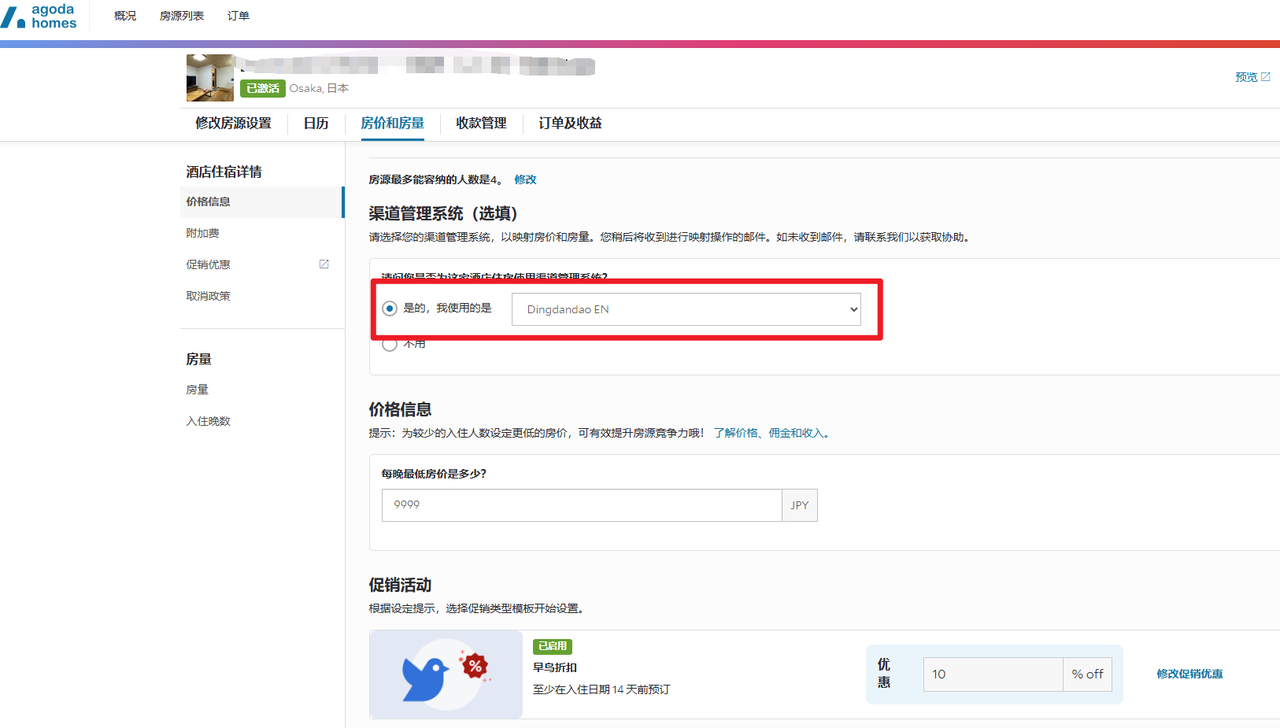Open the 订单及收益 tab
This screenshot has height=728, width=1280.
pos(570,123)
